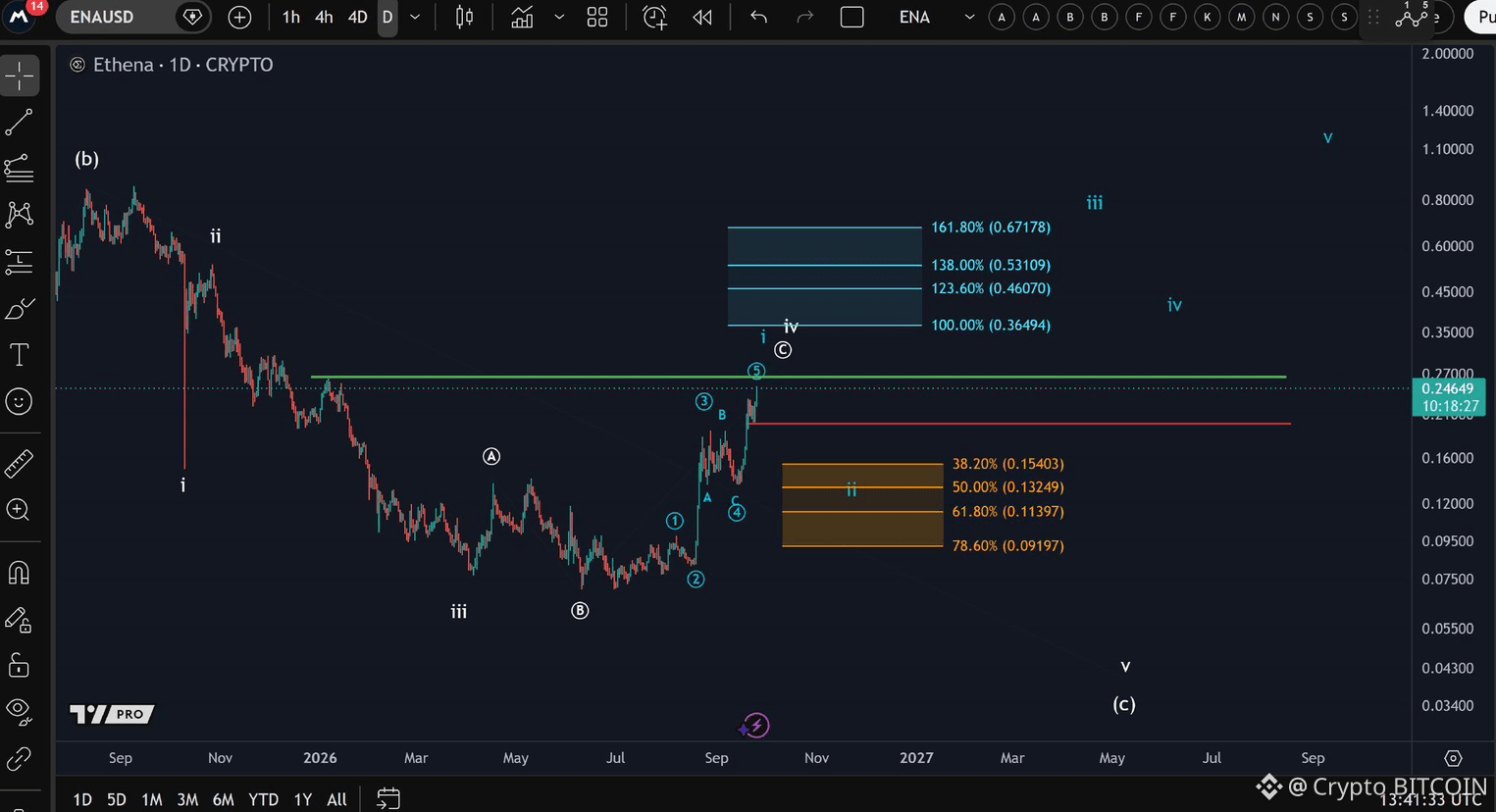The height and width of the screenshot is (812, 1496).
Task: Select the text annotation tool
Action: pos(19,354)
